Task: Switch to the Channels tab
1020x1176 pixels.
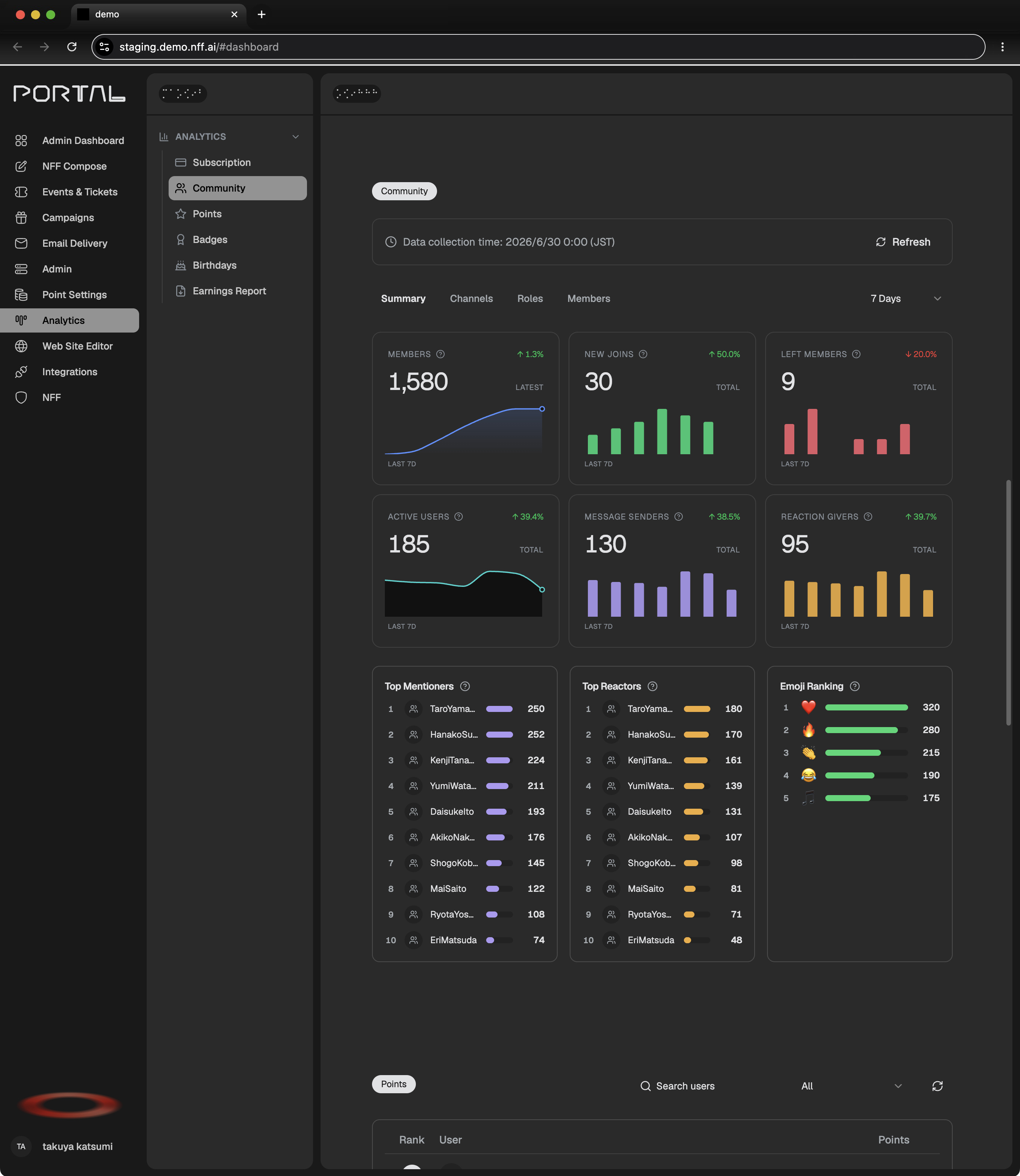Action: coord(471,299)
